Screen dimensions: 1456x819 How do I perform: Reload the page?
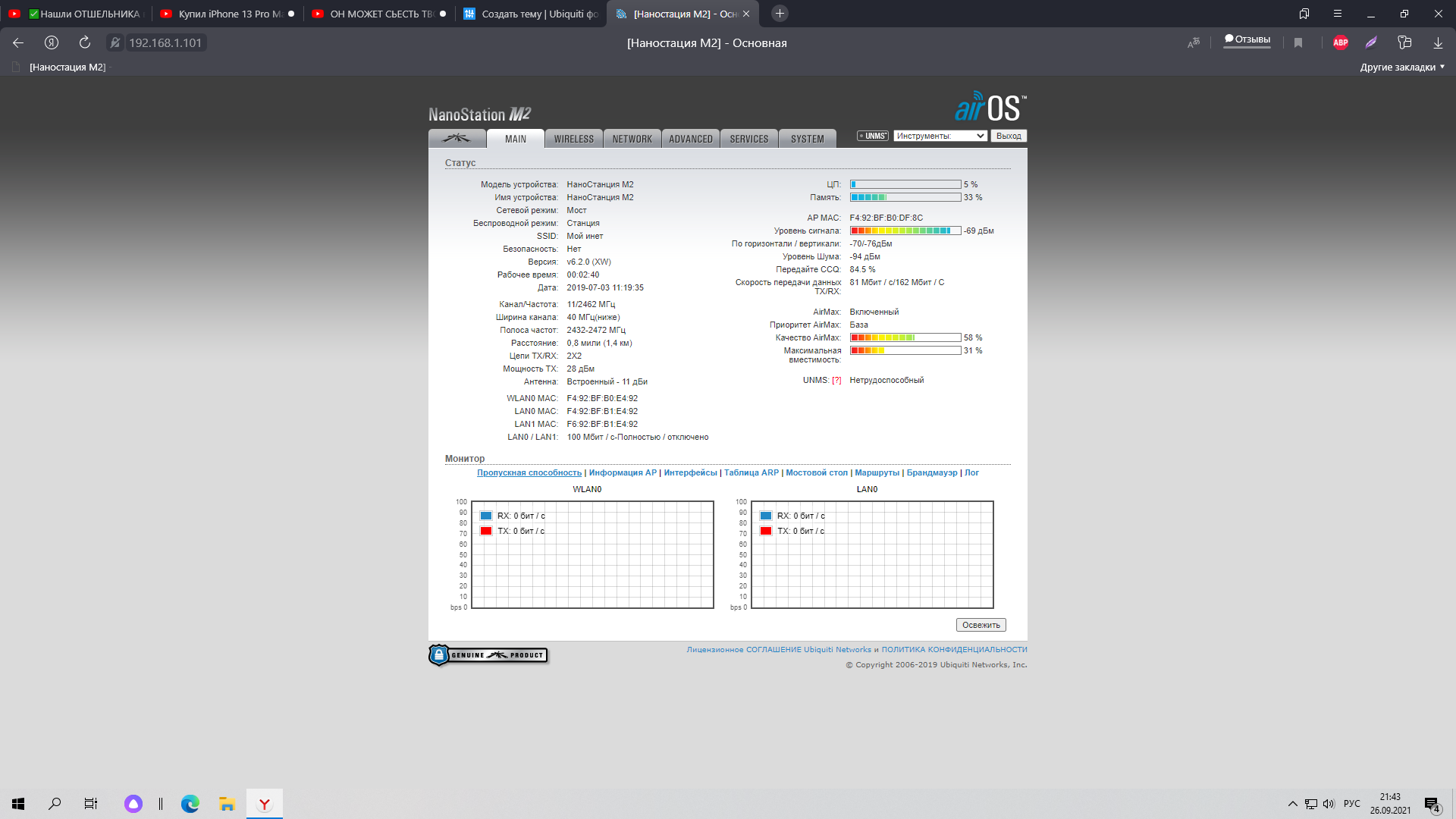pyautogui.click(x=85, y=42)
